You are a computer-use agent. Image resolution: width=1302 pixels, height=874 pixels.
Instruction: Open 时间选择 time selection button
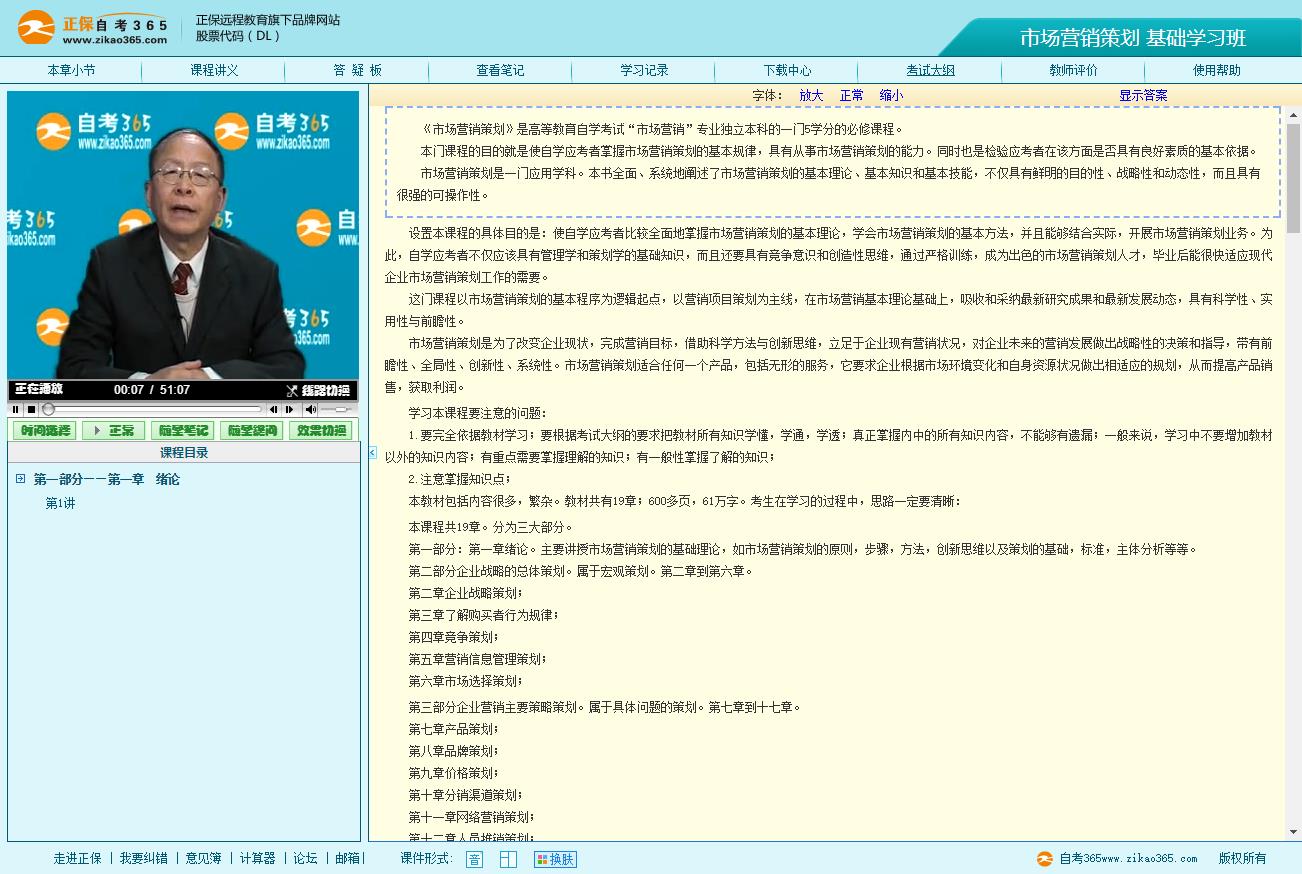pos(43,431)
